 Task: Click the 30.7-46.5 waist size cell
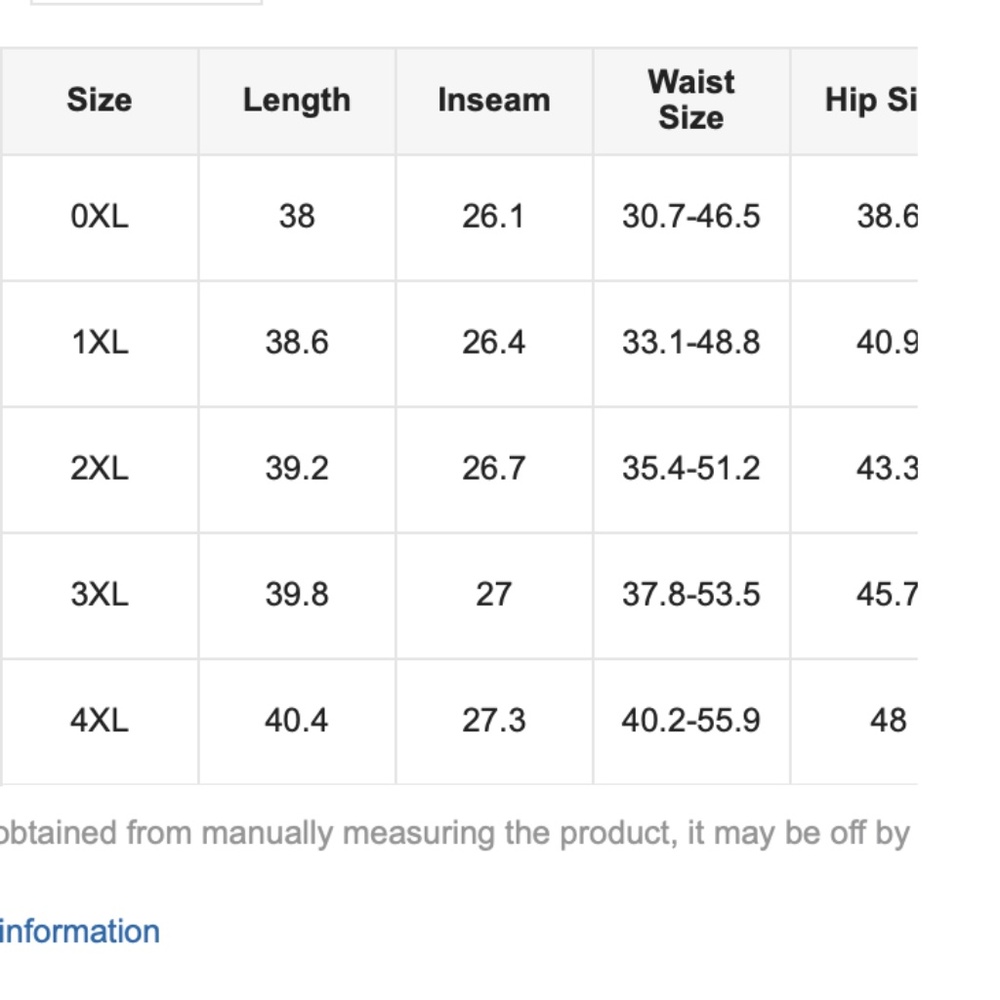click(x=691, y=217)
